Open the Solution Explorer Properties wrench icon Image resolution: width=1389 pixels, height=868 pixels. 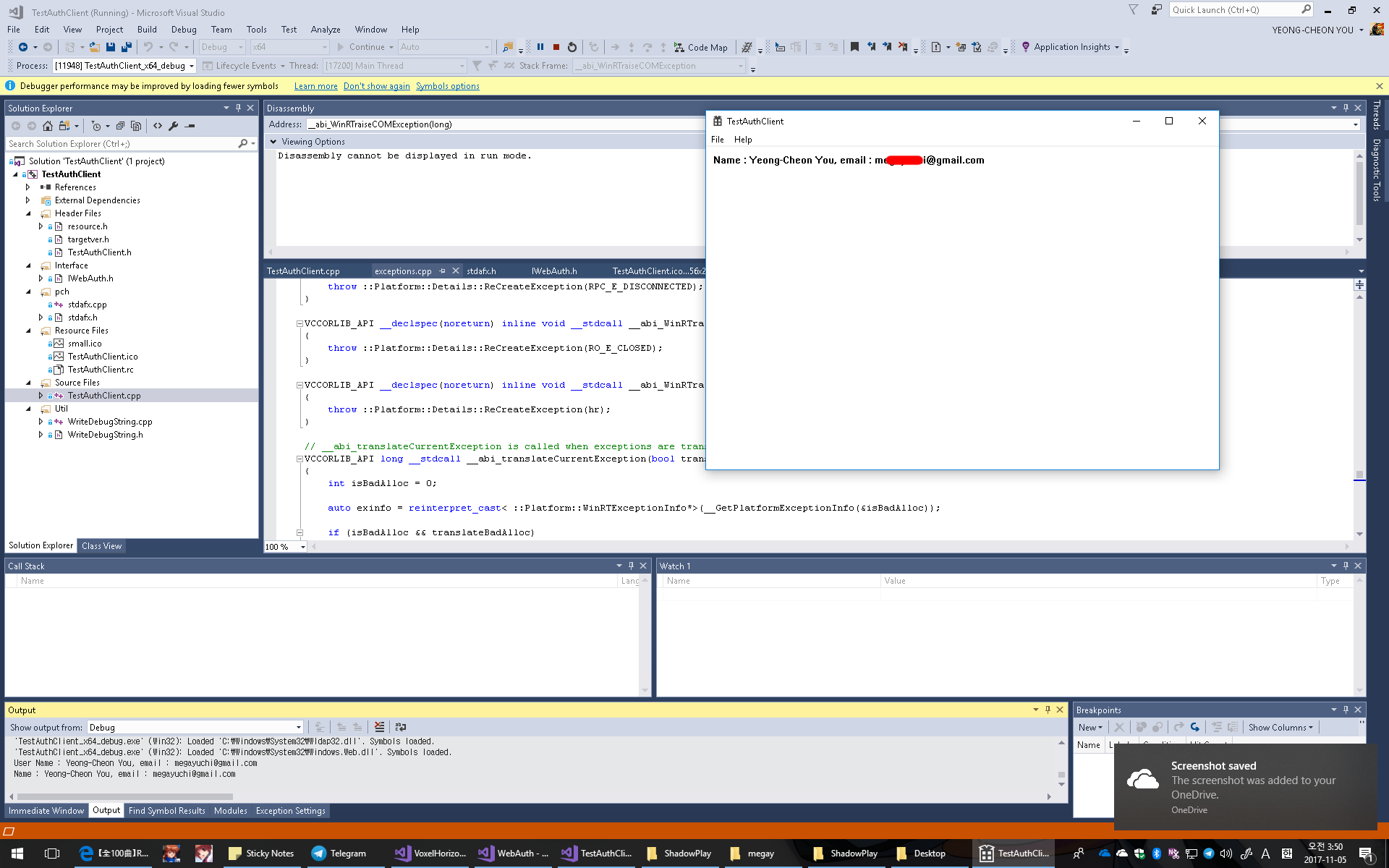174,126
